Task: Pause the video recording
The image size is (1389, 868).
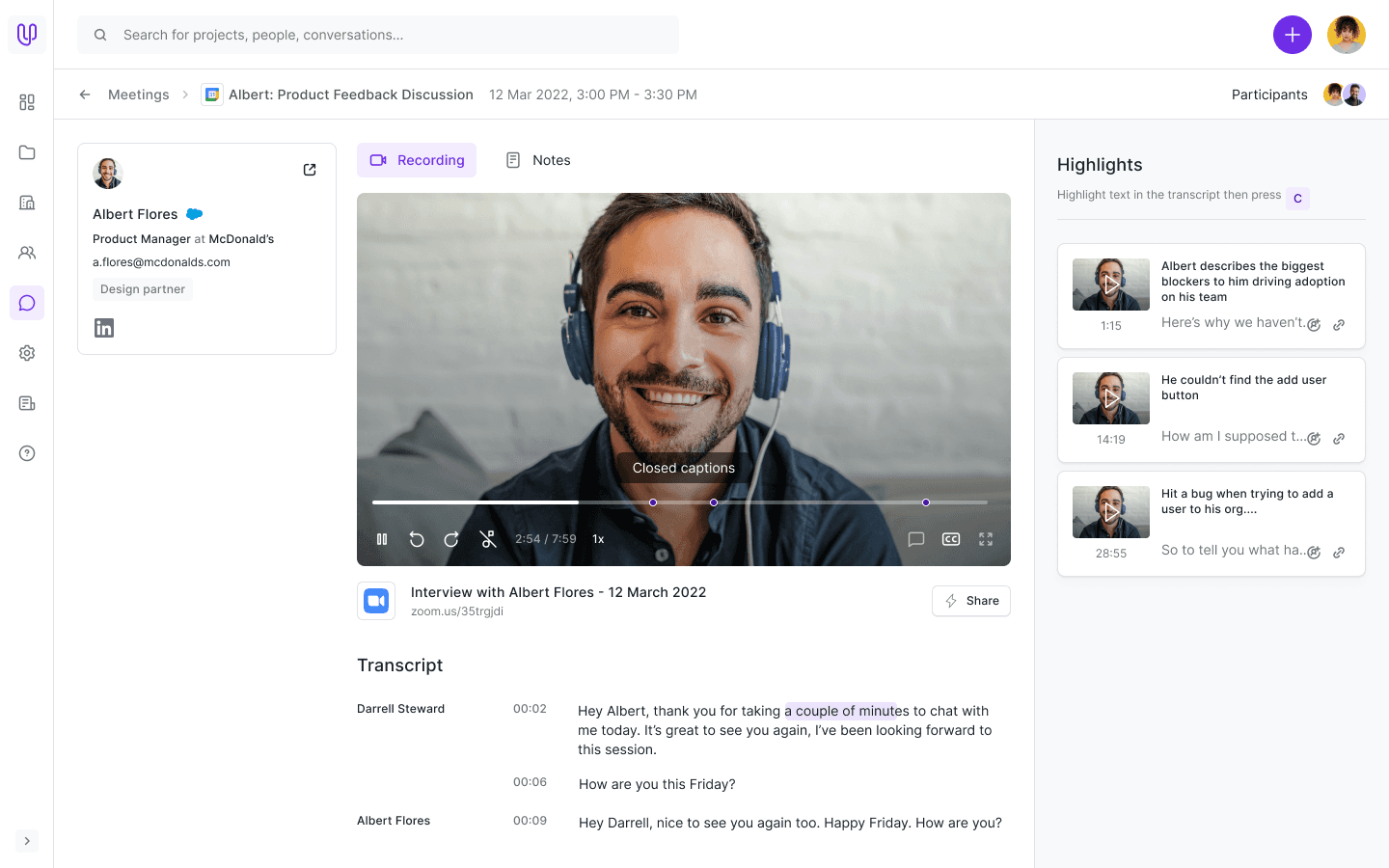Action: point(382,539)
